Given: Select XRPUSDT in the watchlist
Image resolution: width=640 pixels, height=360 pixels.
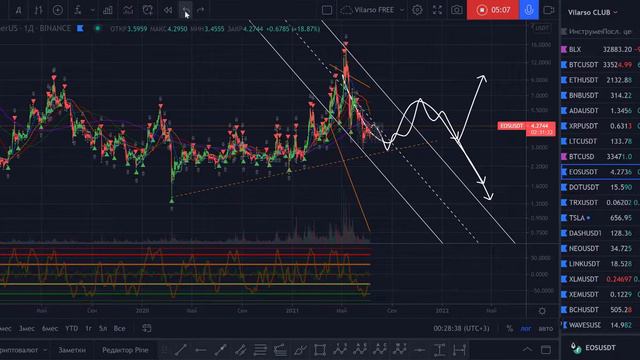Looking at the screenshot, I should pos(600,126).
